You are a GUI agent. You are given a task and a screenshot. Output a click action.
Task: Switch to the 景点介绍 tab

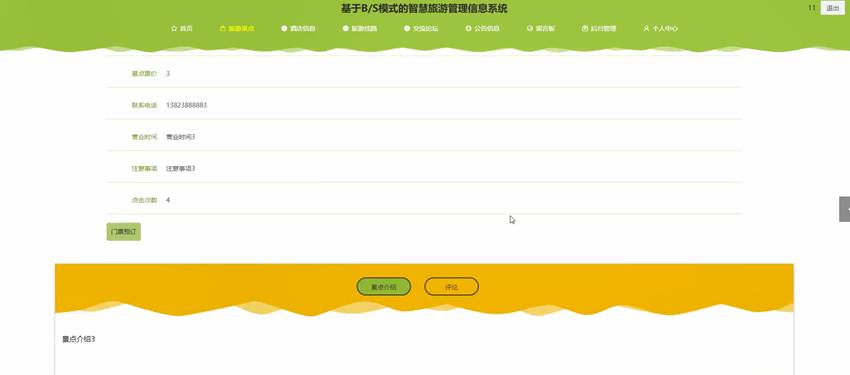(x=384, y=287)
